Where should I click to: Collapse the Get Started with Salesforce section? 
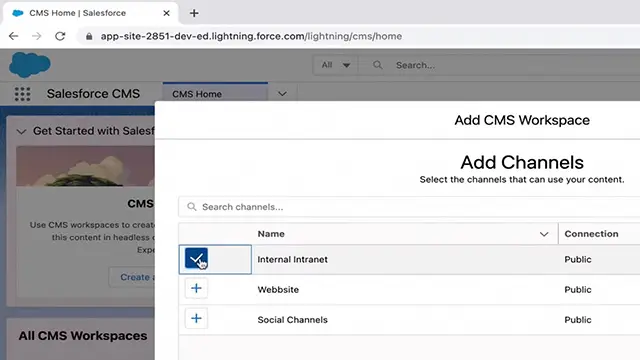click(22, 131)
